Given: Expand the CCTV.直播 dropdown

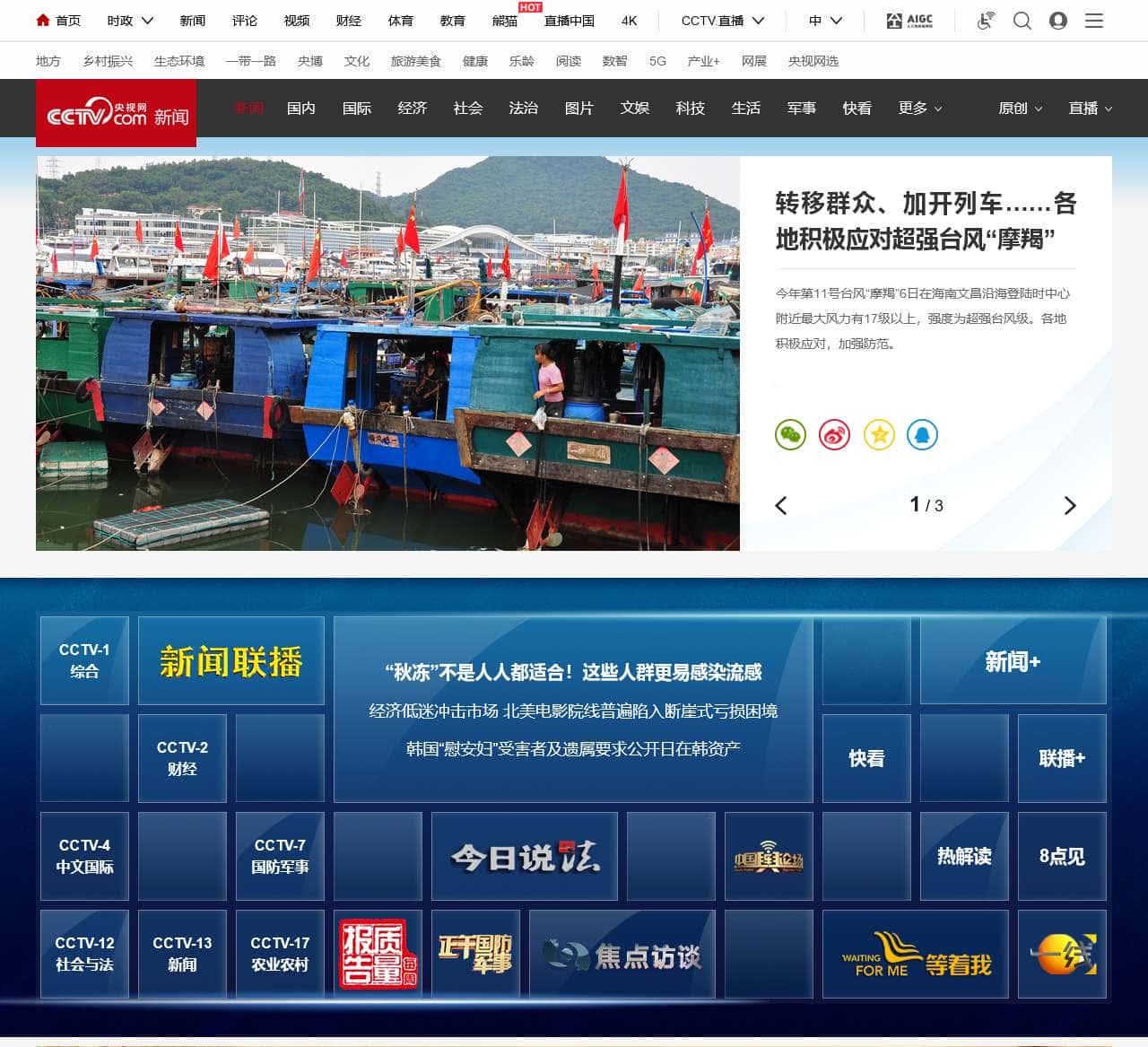Looking at the screenshot, I should pos(722,21).
